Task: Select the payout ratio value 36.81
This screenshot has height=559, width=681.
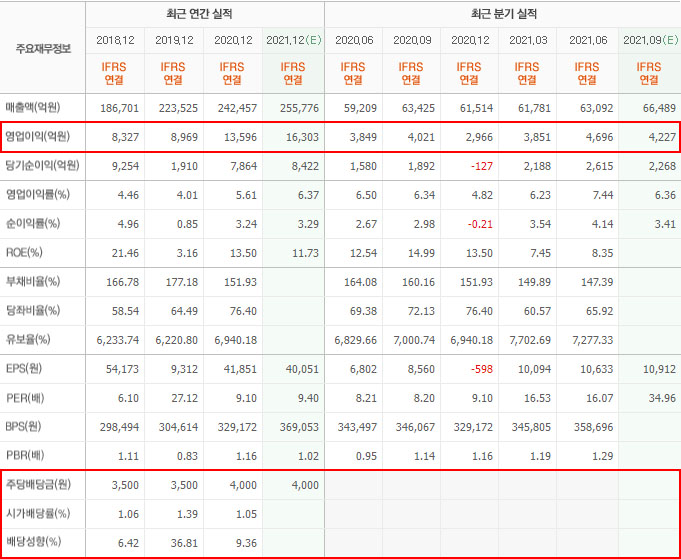Action: click(x=184, y=543)
